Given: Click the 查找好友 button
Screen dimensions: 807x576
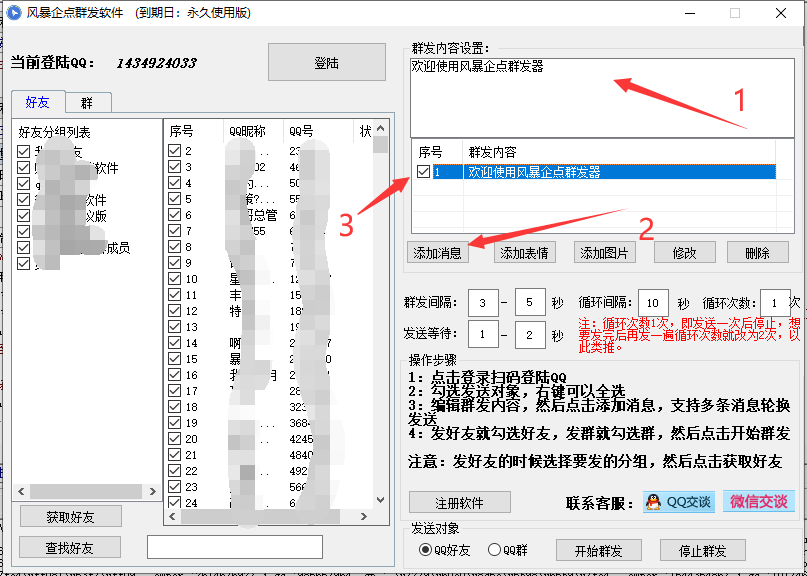Looking at the screenshot, I should 69,548.
